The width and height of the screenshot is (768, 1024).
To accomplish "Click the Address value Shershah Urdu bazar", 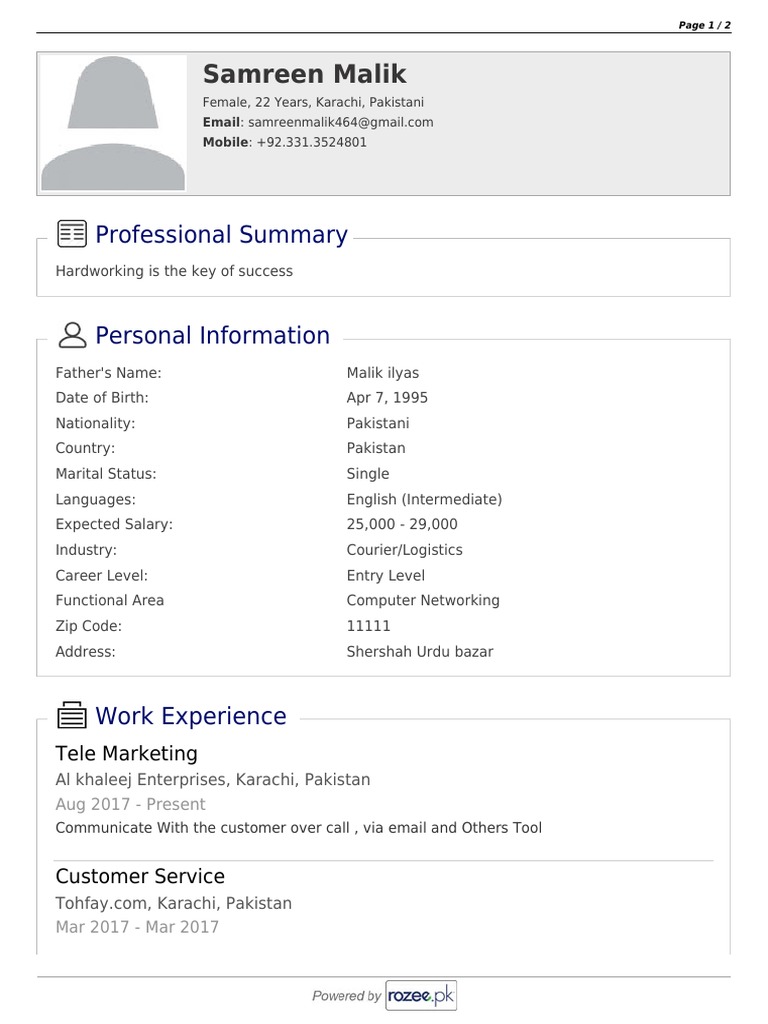I will click(x=420, y=652).
